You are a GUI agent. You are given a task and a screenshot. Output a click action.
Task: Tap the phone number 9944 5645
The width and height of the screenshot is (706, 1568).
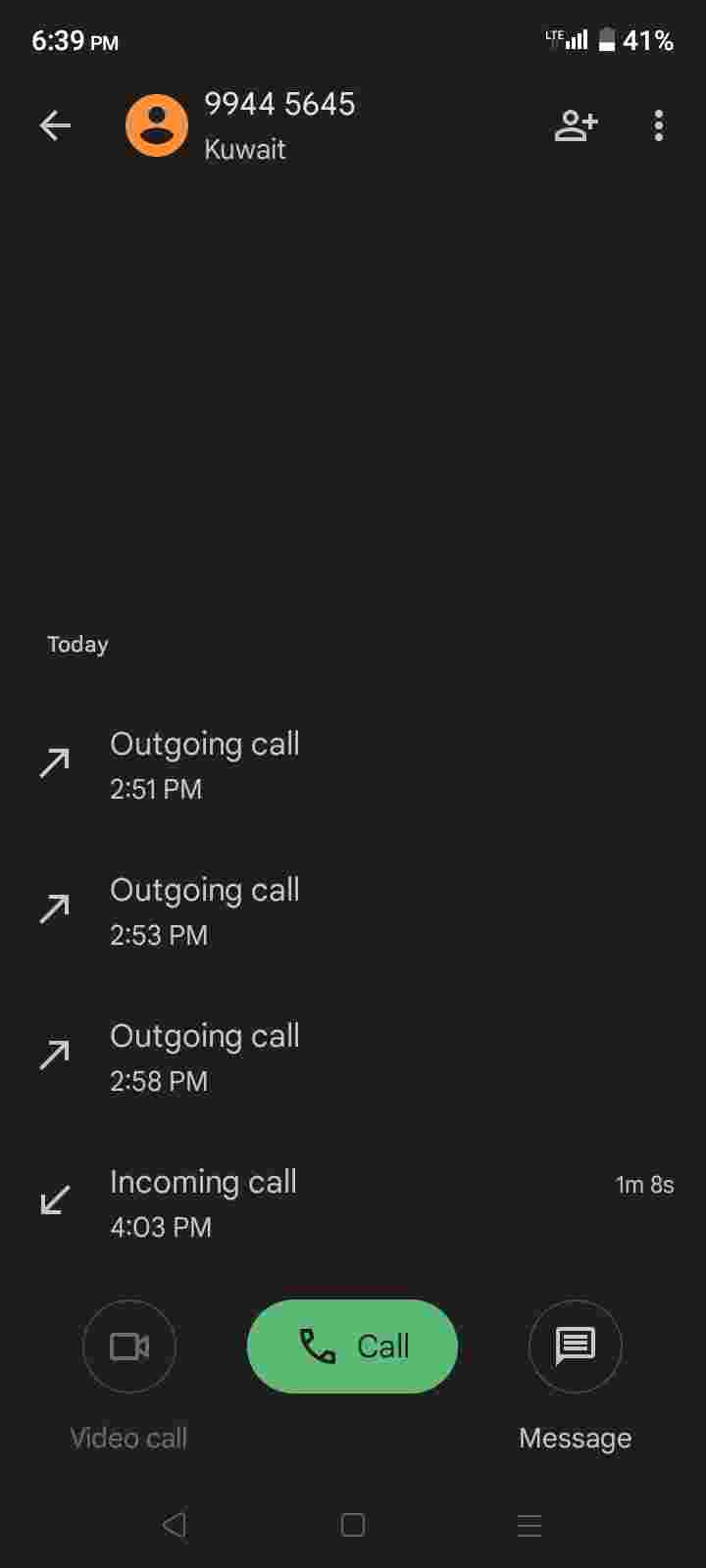(279, 104)
